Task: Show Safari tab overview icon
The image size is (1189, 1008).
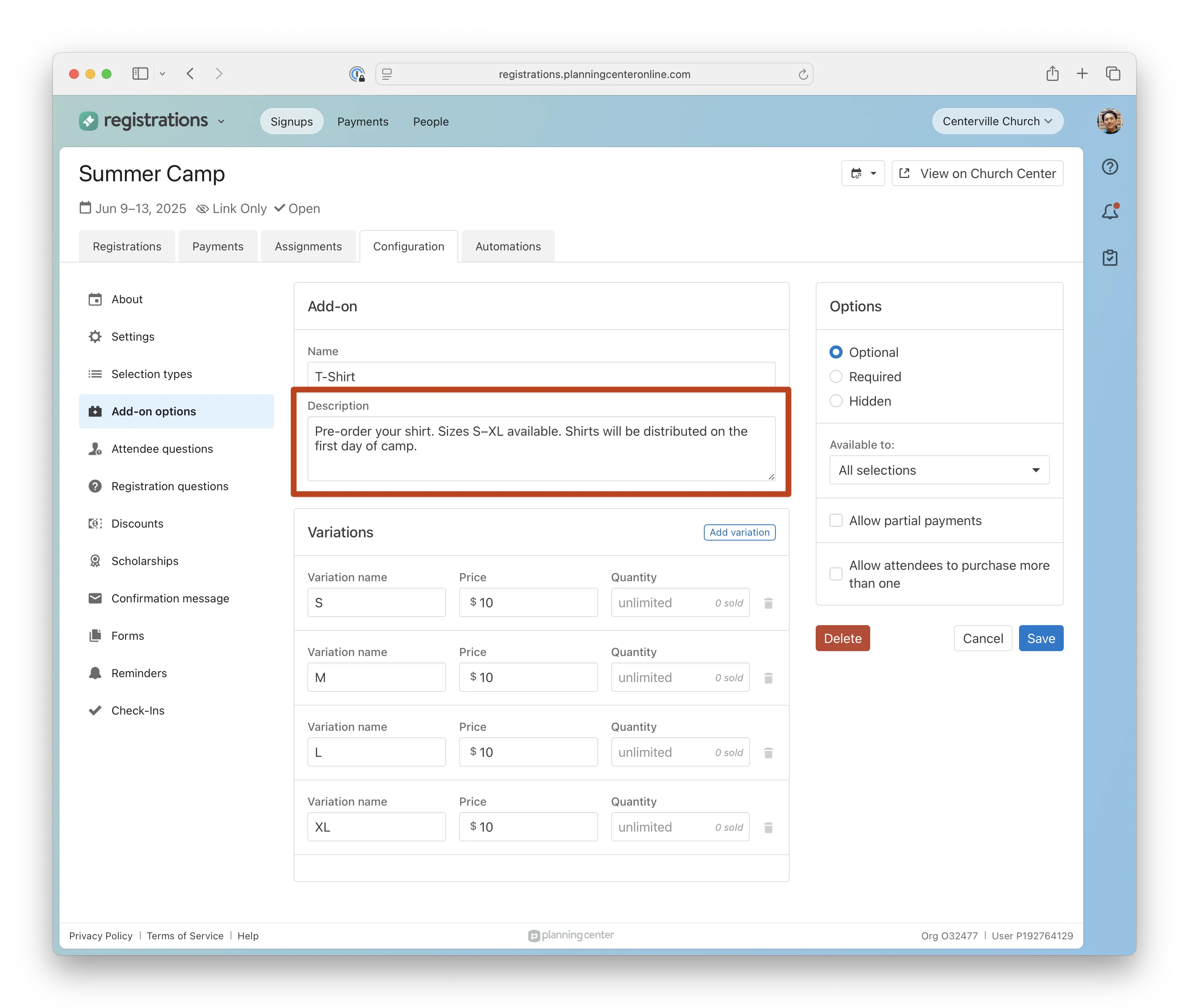Action: coord(1113,73)
